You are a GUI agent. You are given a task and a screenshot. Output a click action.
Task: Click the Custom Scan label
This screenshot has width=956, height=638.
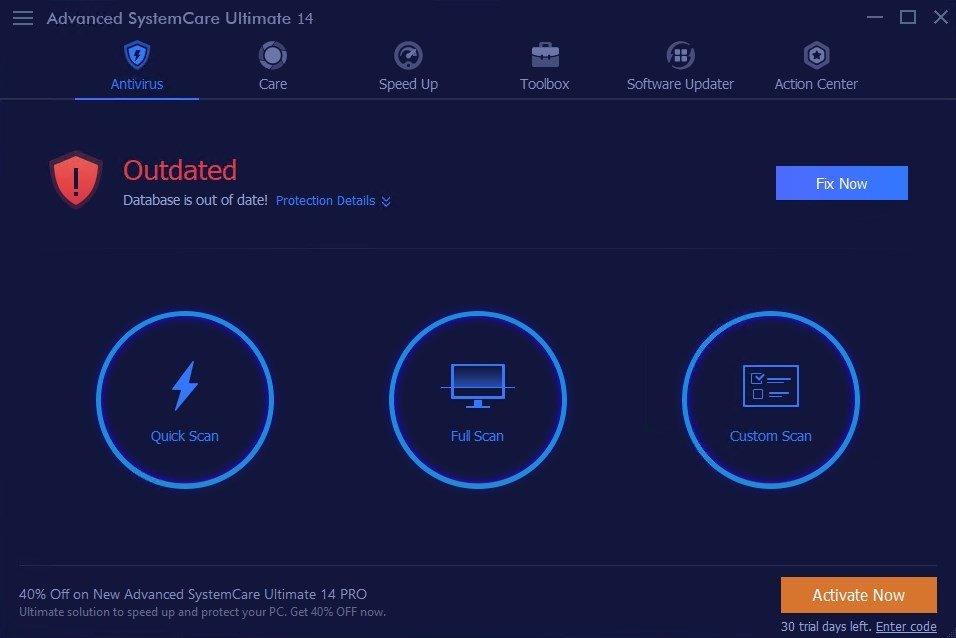click(x=771, y=436)
